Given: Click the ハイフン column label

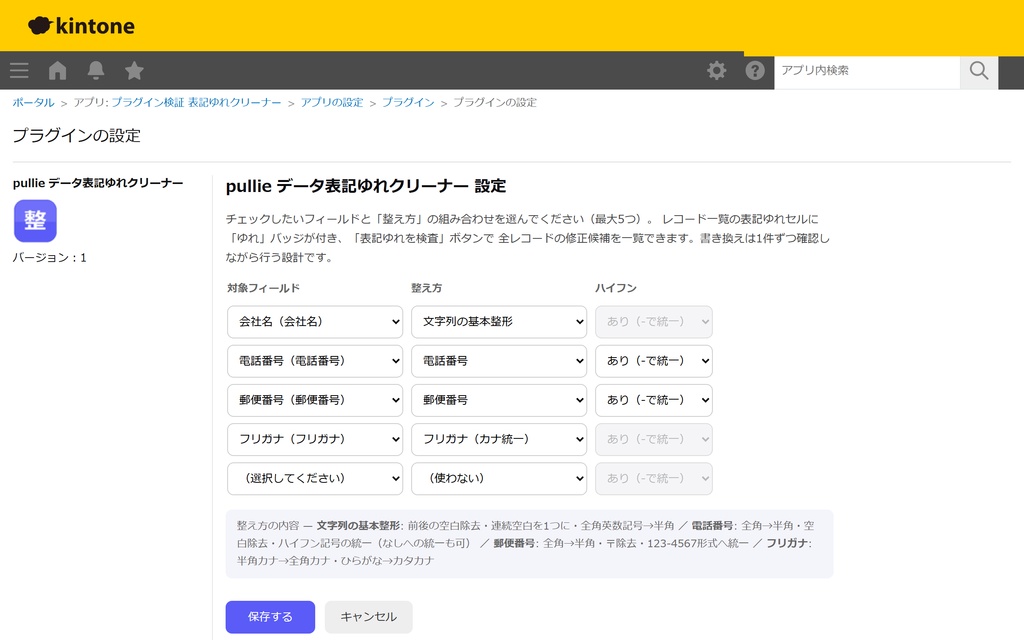Looking at the screenshot, I should pos(616,288).
